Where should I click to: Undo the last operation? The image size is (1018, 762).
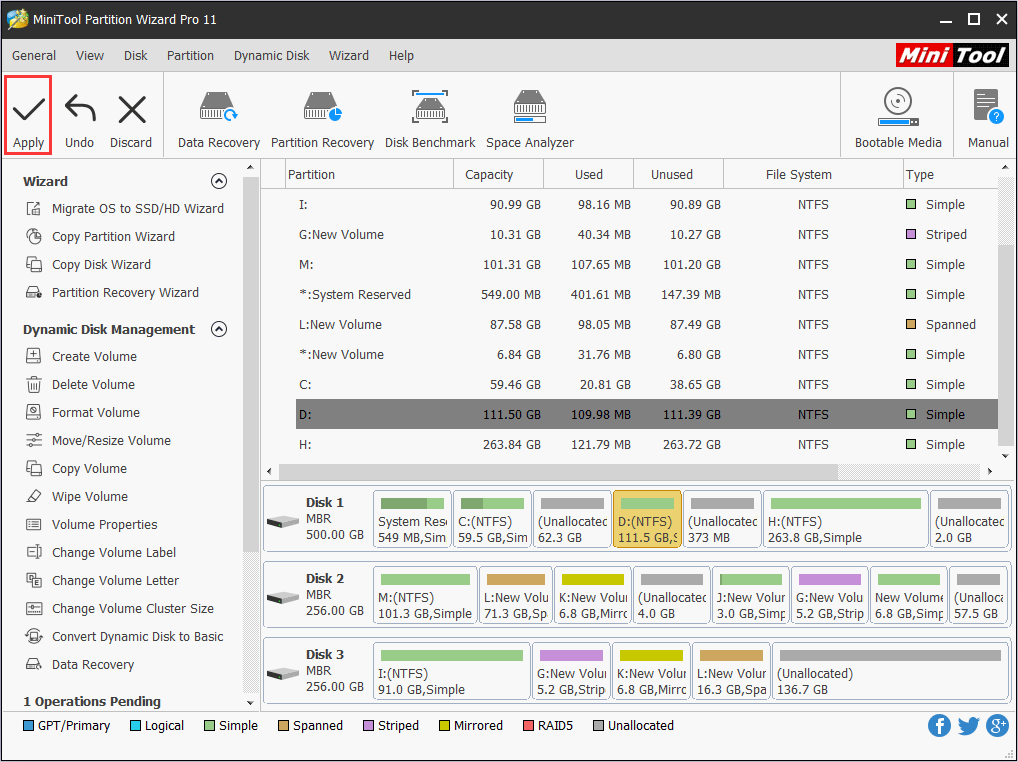click(x=79, y=114)
